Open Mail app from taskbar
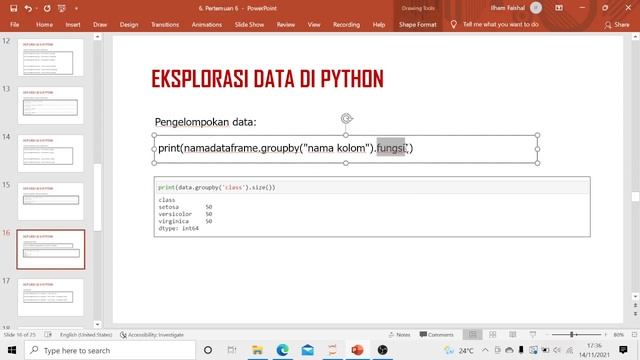640x360 pixels. click(x=307, y=350)
